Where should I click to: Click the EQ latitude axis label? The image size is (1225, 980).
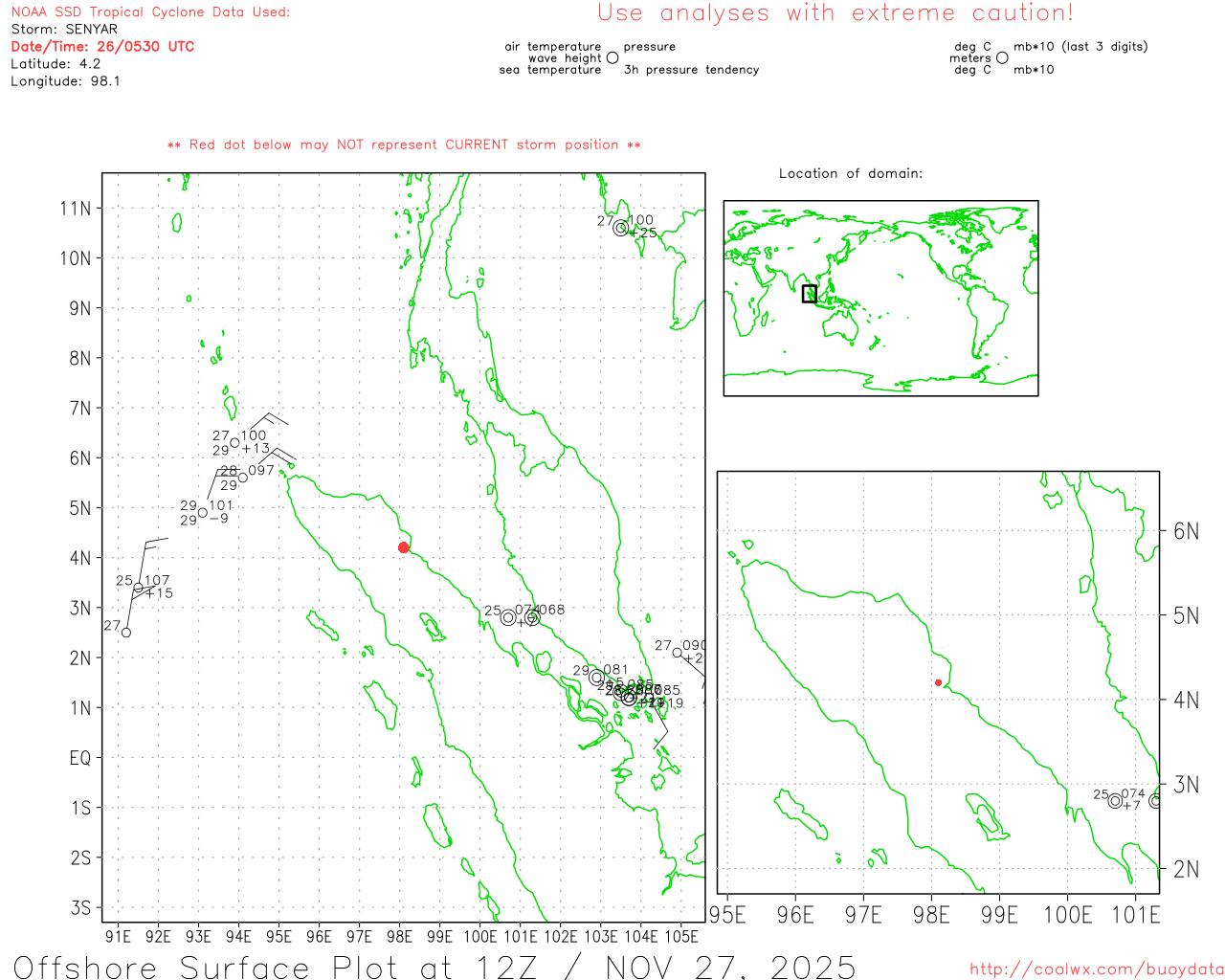click(80, 758)
